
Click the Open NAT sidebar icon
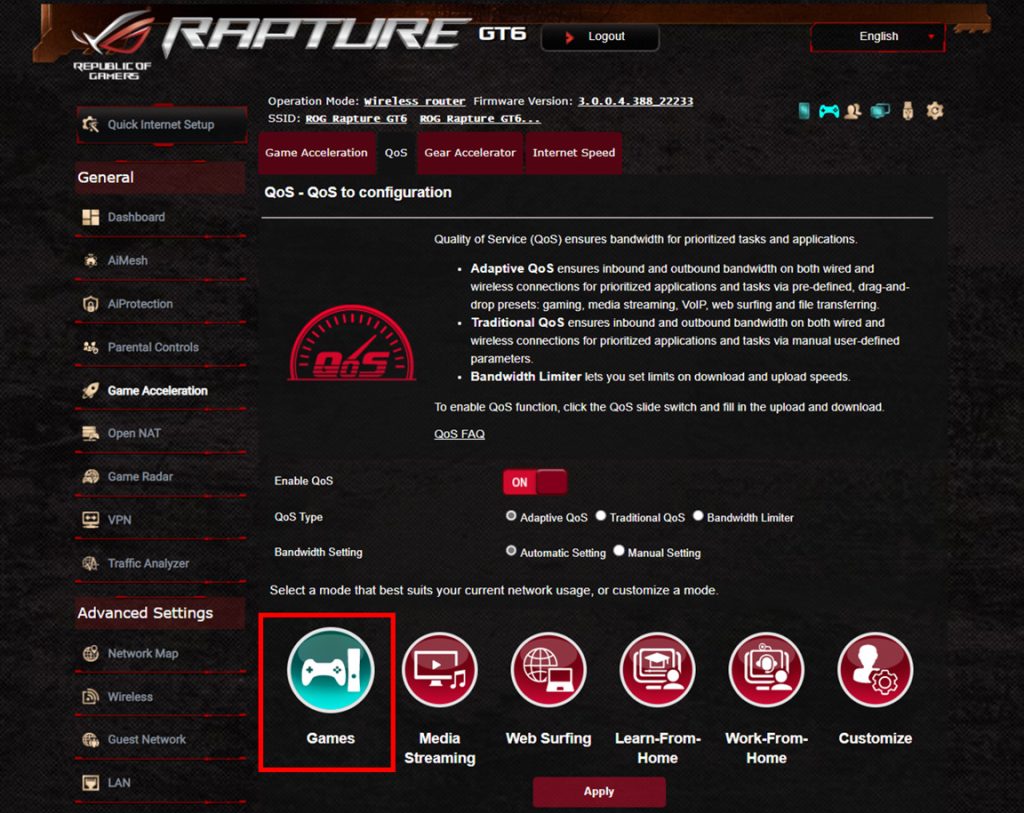coord(91,434)
